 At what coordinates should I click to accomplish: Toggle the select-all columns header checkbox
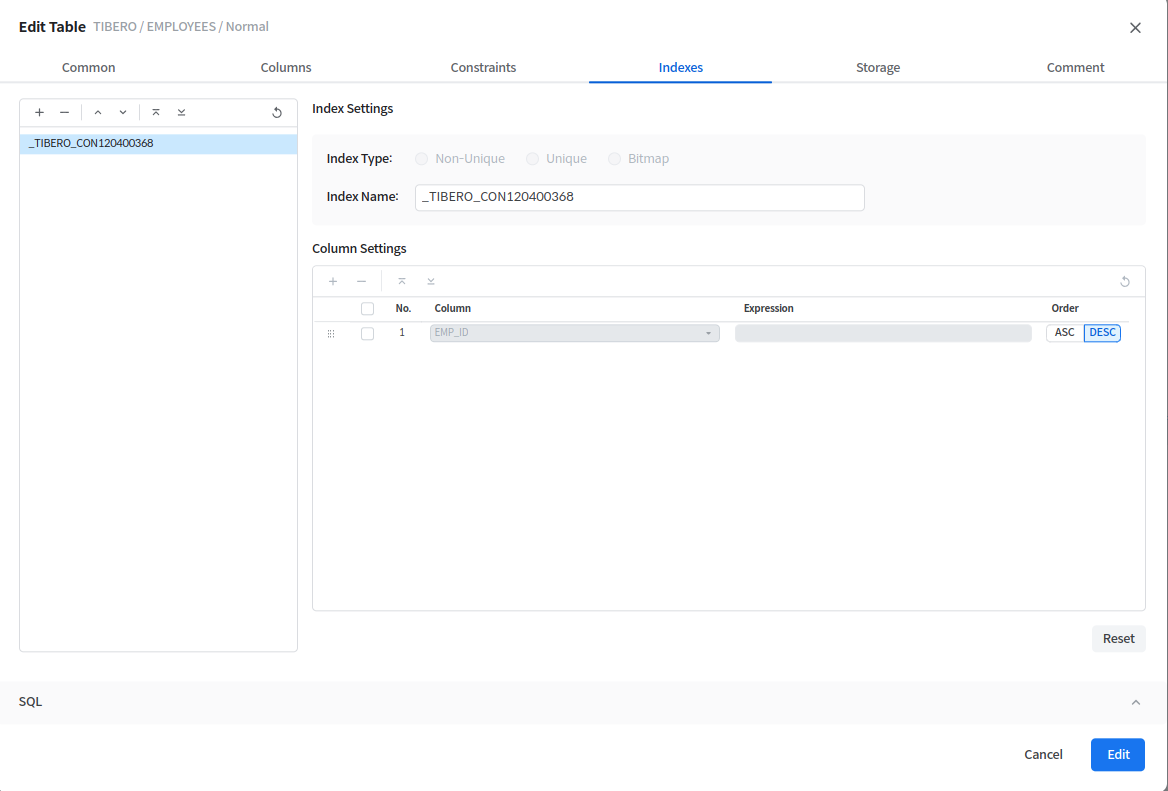367,308
